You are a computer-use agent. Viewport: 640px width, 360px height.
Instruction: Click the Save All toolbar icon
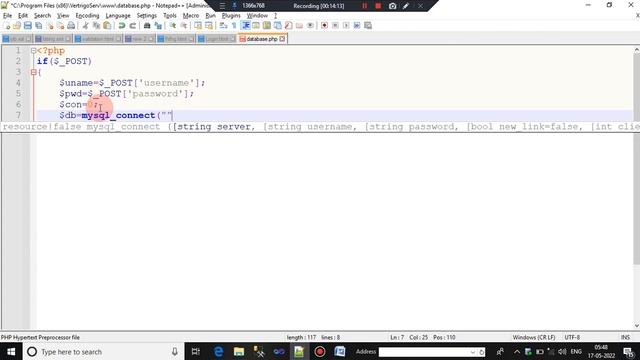tap(38, 25)
